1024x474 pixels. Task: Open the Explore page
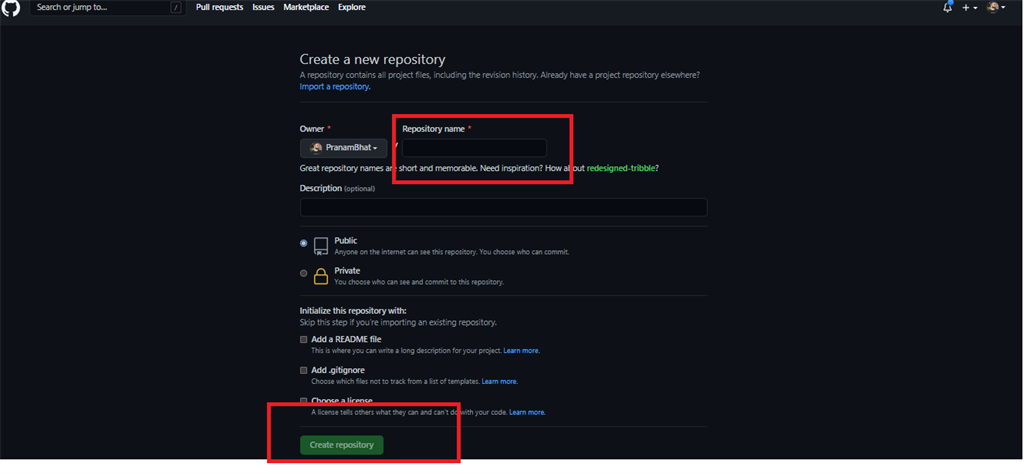tap(352, 7)
